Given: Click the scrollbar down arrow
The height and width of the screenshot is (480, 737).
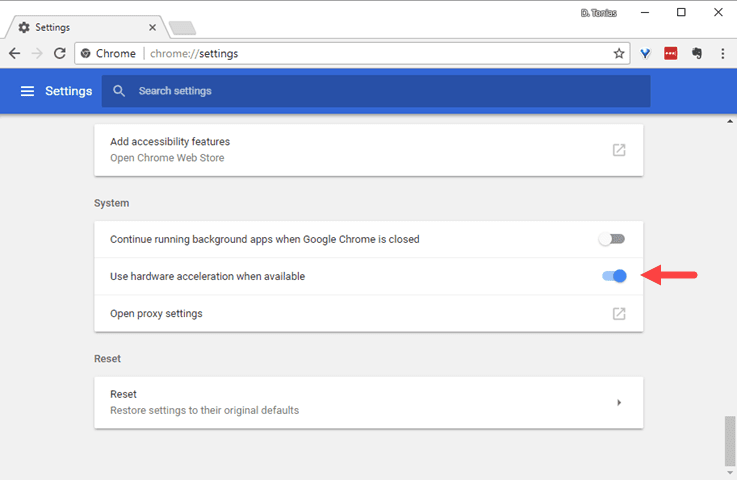Looking at the screenshot, I should (729, 473).
